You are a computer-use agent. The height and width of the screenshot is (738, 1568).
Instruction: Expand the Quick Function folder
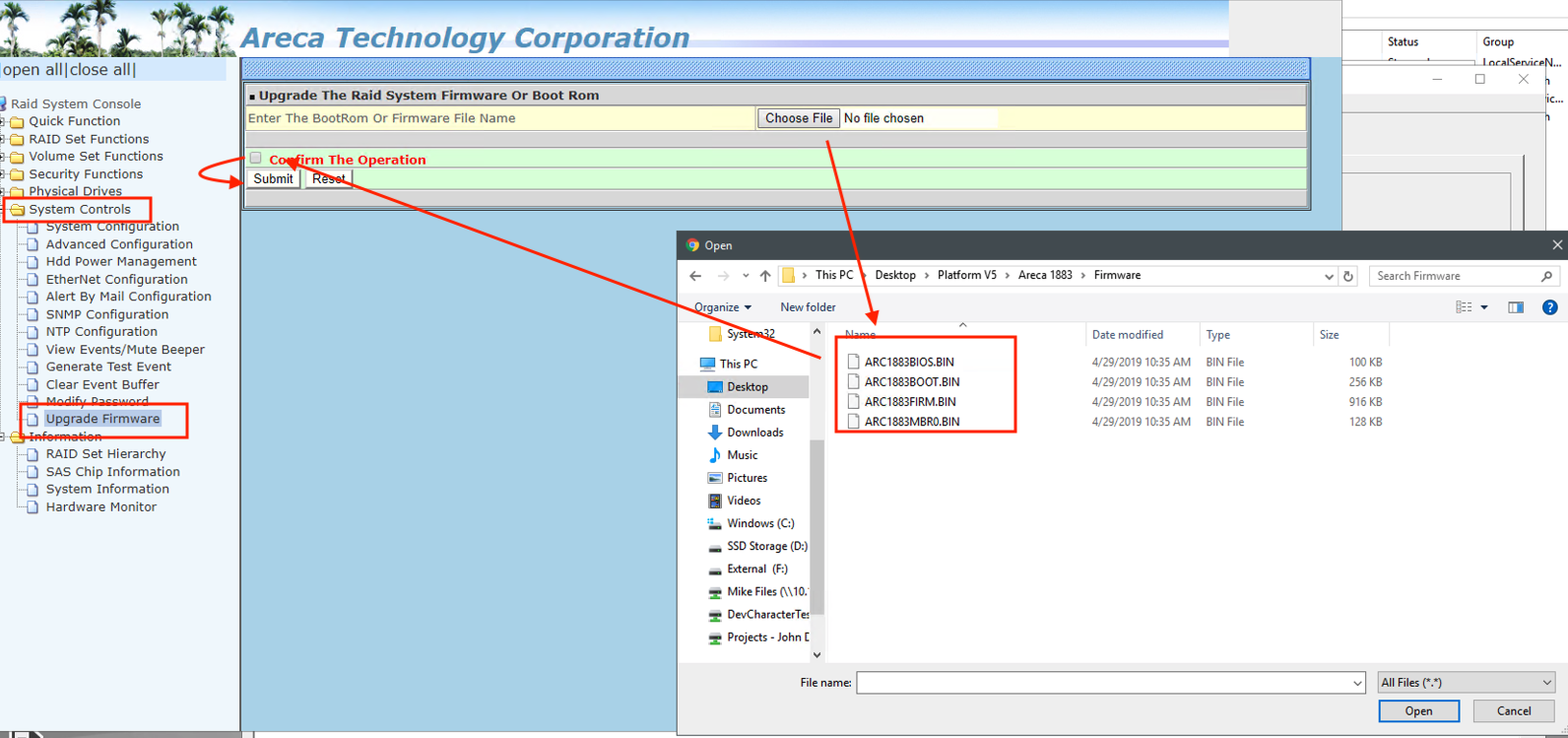click(3, 122)
